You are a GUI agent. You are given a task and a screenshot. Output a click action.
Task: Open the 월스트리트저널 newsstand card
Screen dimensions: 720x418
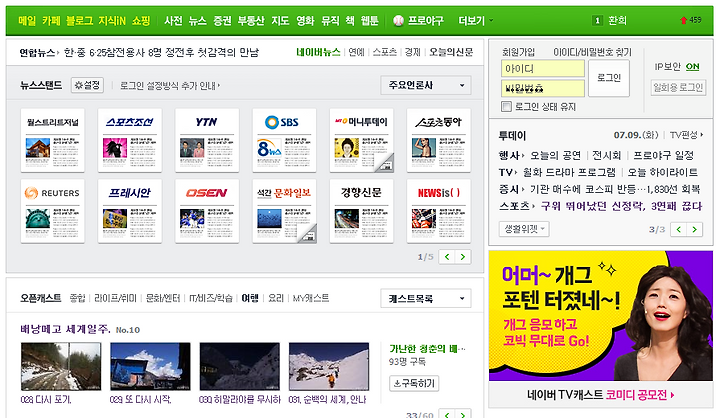[53, 141]
